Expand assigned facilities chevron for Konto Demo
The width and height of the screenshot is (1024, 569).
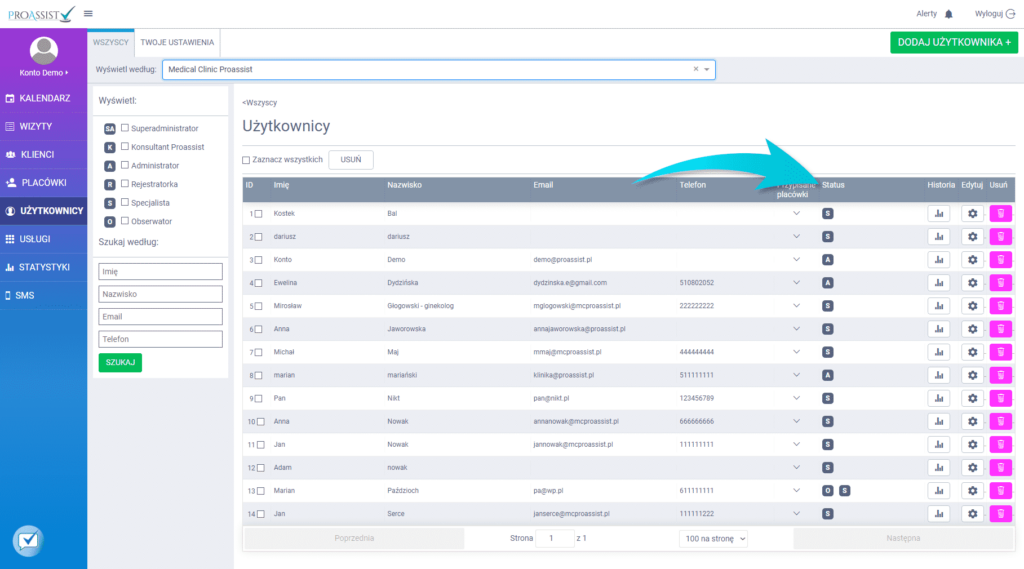[797, 259]
